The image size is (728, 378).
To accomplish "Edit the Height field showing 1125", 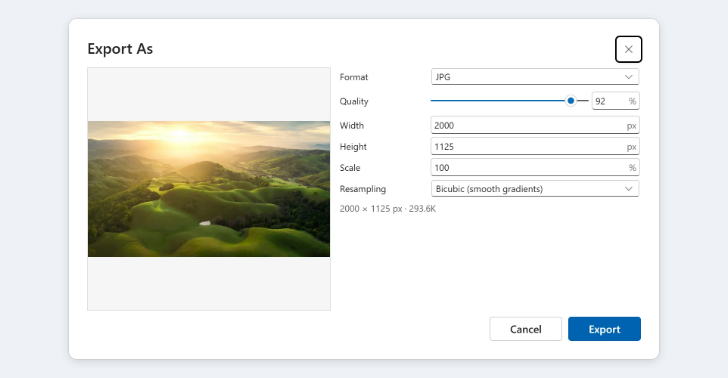I will tap(535, 147).
